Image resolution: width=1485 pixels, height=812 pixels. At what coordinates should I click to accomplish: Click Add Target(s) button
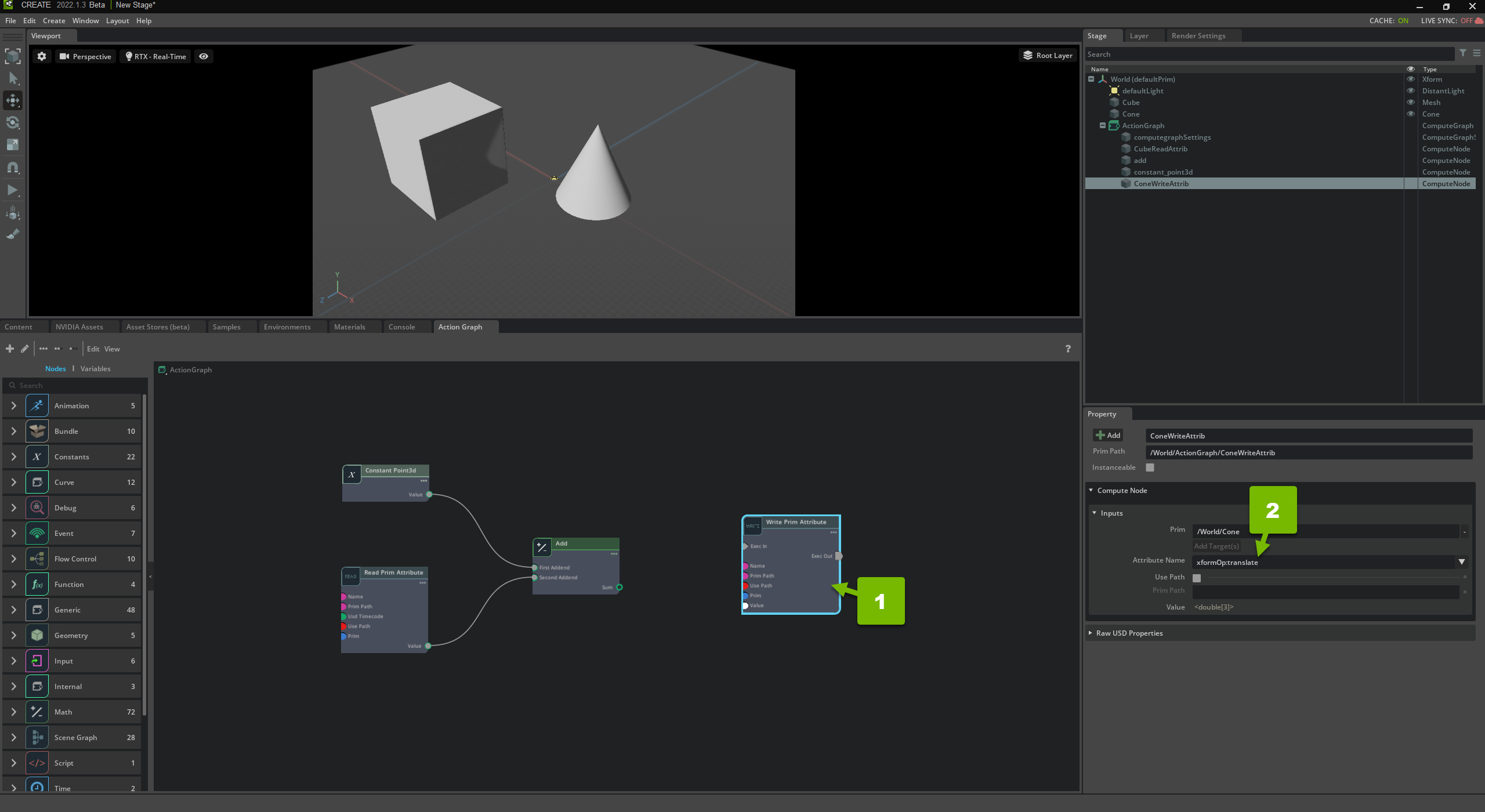(1216, 546)
